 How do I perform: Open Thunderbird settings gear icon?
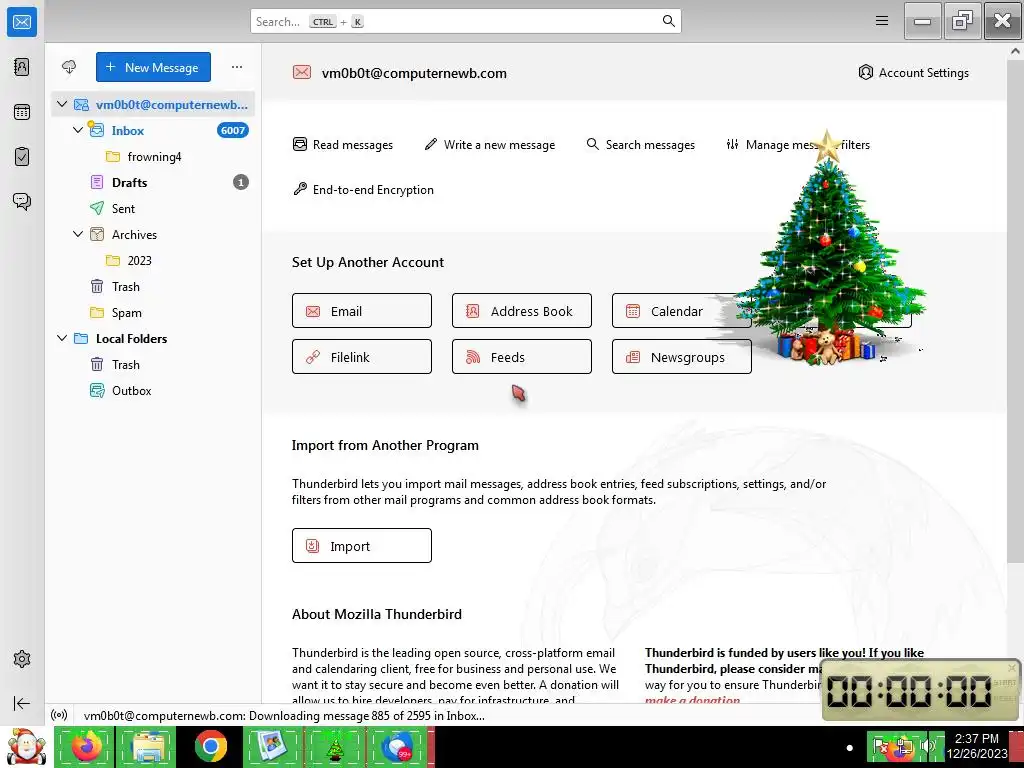point(22,659)
